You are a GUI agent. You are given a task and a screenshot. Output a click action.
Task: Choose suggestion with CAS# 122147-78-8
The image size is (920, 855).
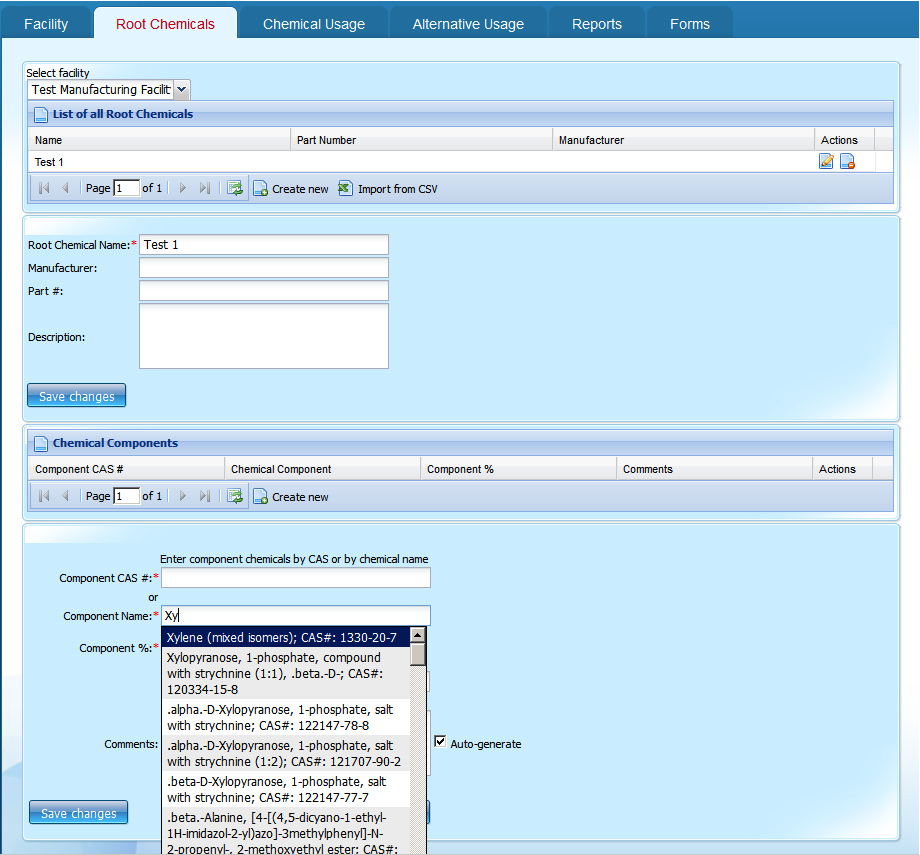tap(284, 717)
